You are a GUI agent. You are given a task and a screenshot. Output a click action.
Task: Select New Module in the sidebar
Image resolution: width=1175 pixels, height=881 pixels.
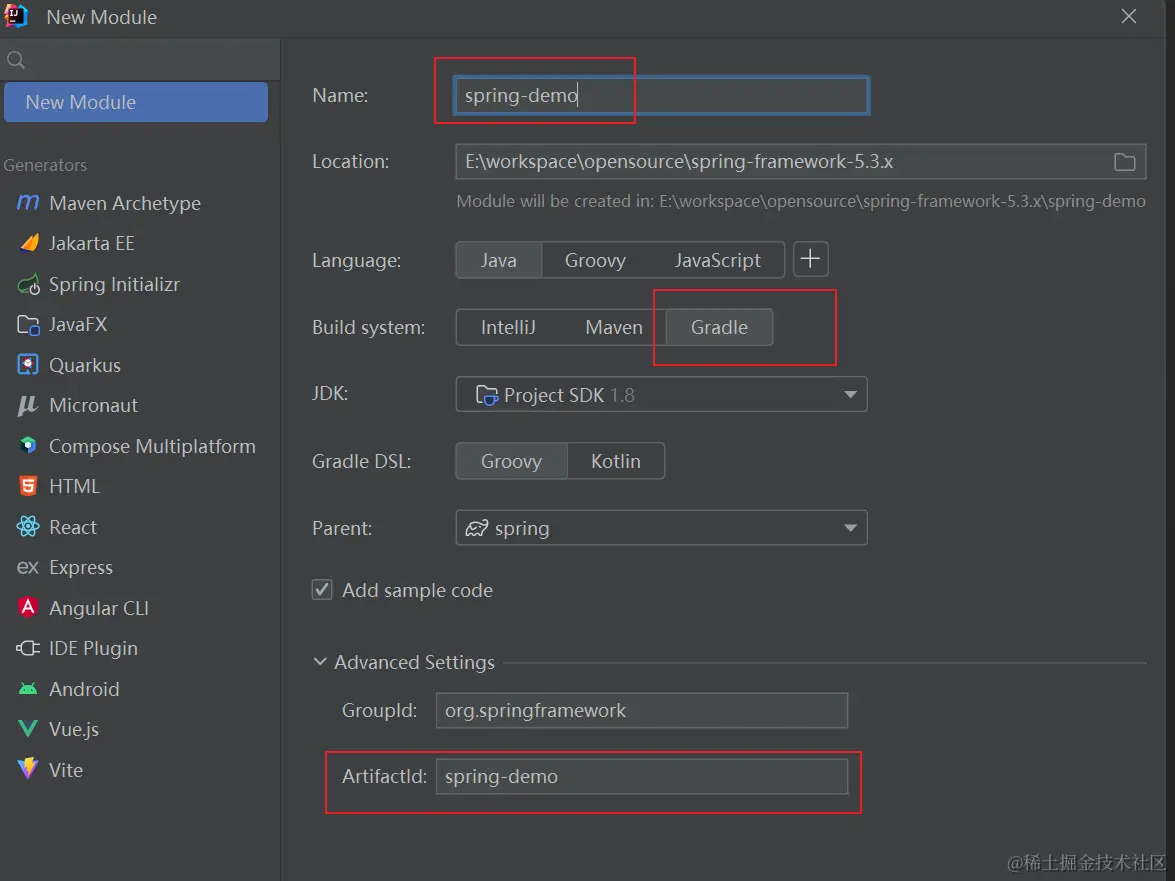[135, 102]
